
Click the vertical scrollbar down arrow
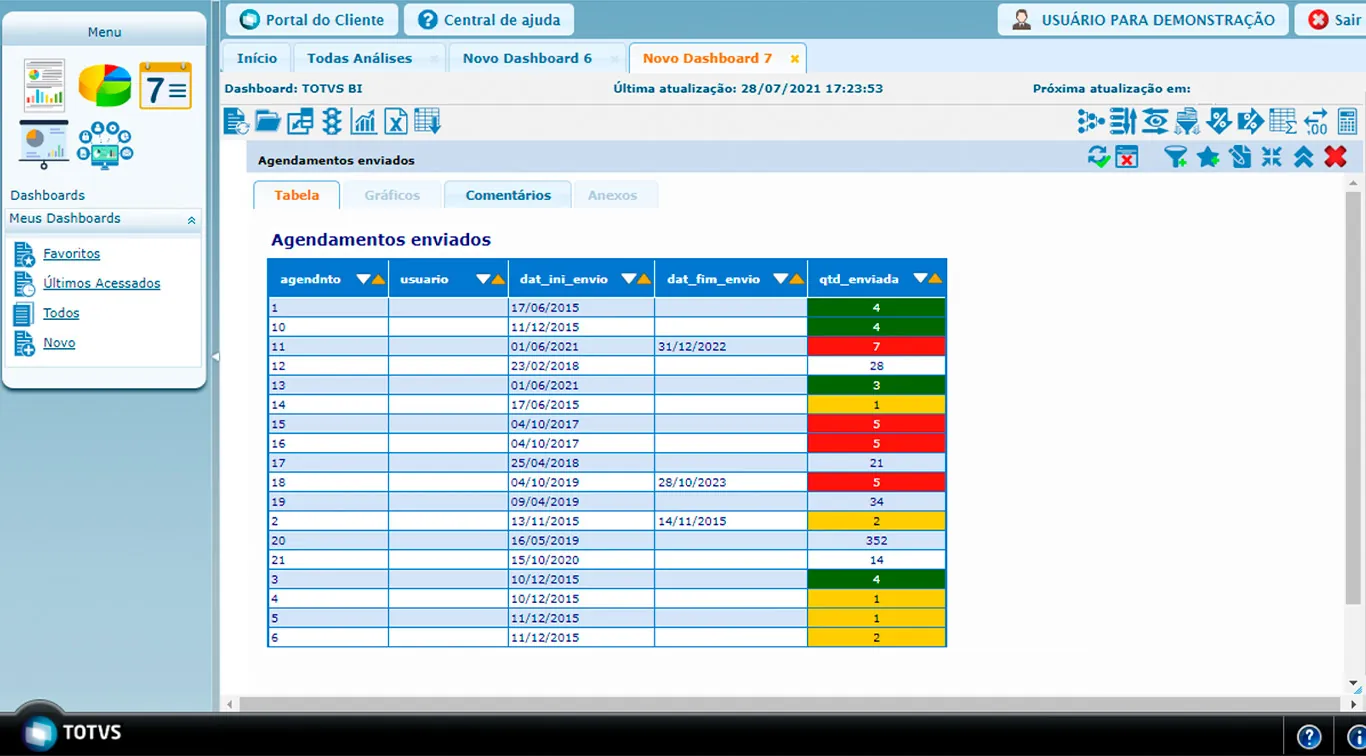click(x=1354, y=684)
